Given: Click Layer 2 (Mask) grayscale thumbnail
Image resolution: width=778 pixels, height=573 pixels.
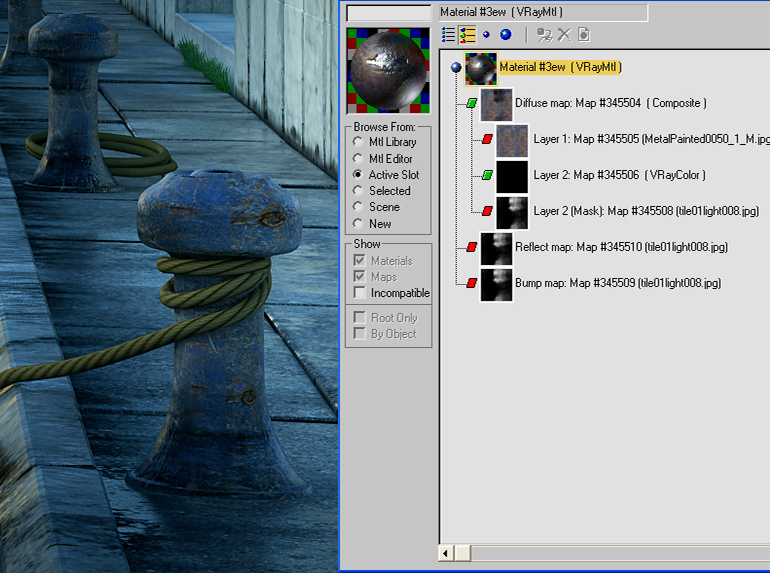Looking at the screenshot, I should coord(512,213).
